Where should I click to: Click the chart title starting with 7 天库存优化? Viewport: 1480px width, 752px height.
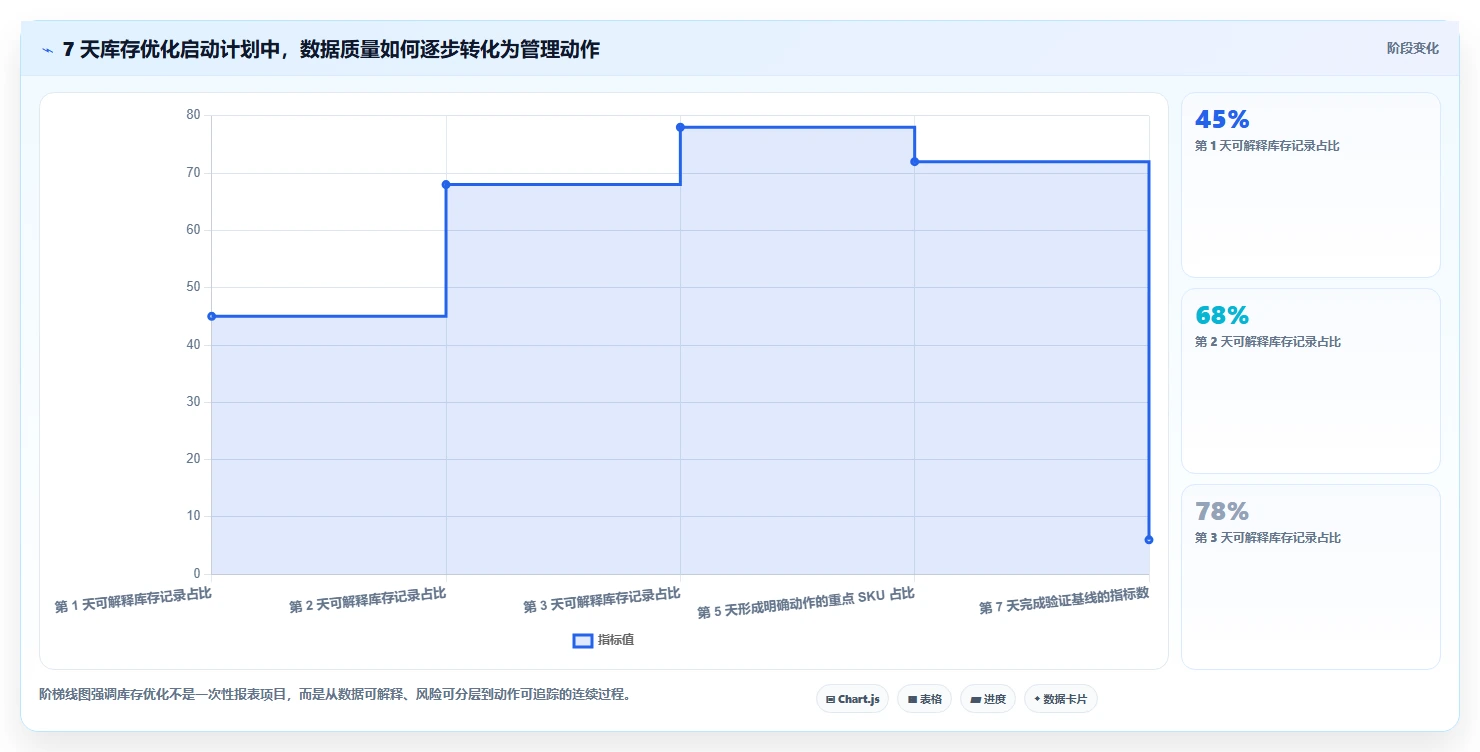pyautogui.click(x=331, y=49)
